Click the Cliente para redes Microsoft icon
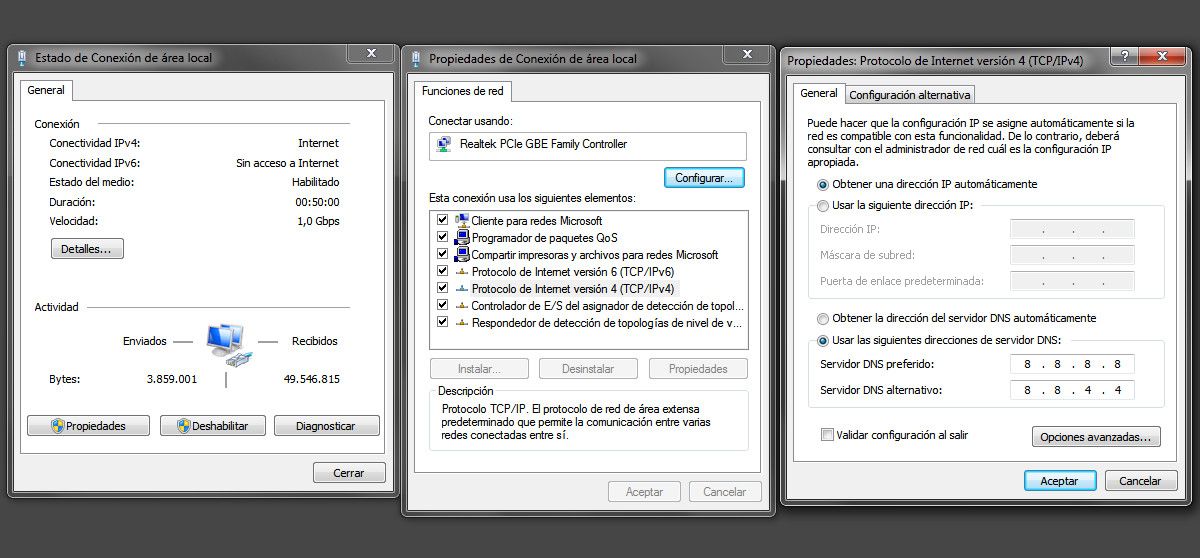The width and height of the screenshot is (1200, 558). click(x=461, y=220)
